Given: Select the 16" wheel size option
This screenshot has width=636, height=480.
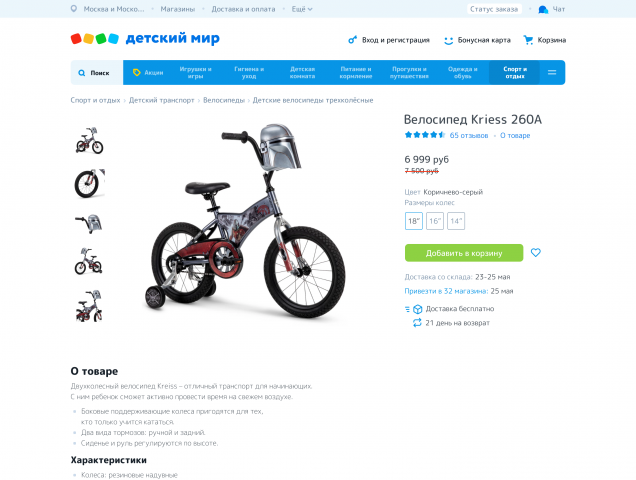Looking at the screenshot, I should pyautogui.click(x=435, y=221).
